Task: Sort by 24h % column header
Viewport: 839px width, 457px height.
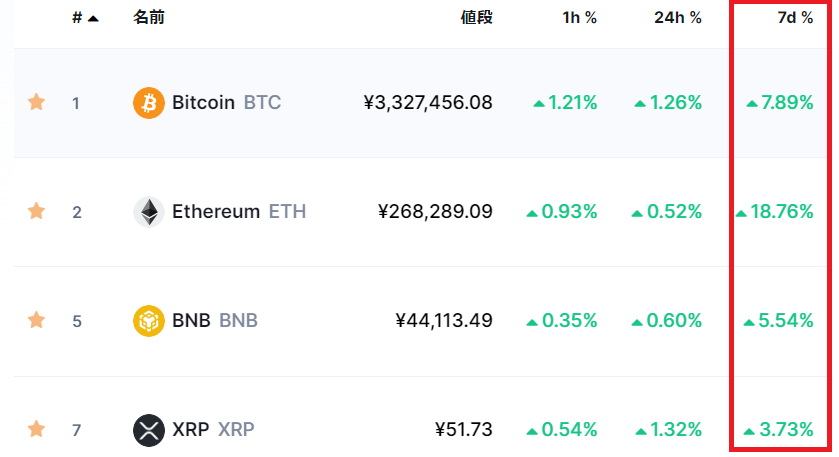Action: tap(678, 18)
